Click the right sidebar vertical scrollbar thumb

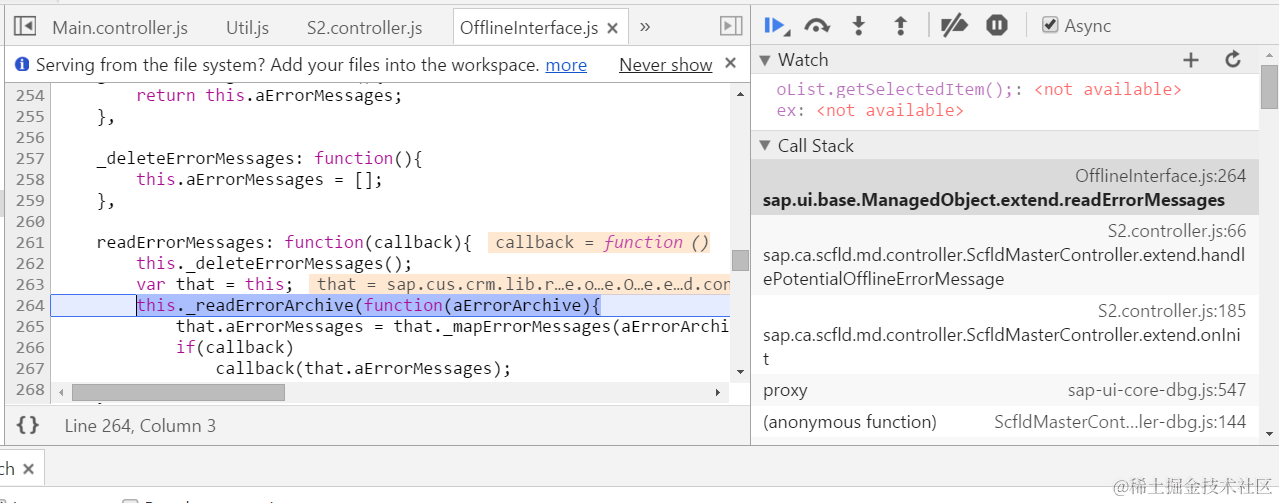coord(1269,85)
